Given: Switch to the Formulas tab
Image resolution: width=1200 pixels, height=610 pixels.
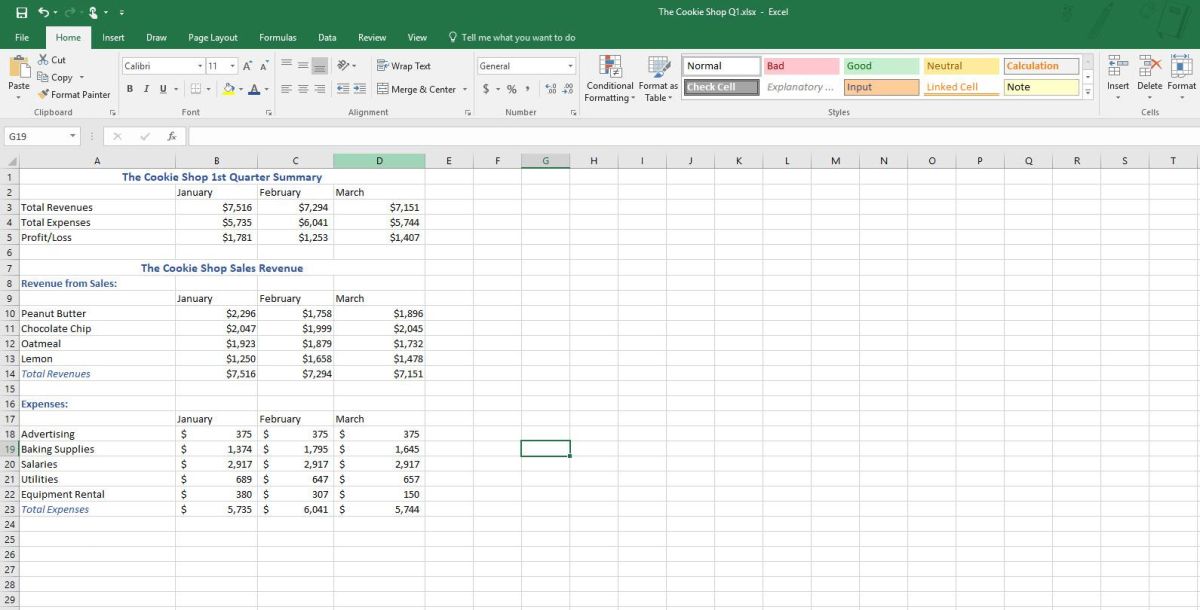Looking at the screenshot, I should click(277, 36).
